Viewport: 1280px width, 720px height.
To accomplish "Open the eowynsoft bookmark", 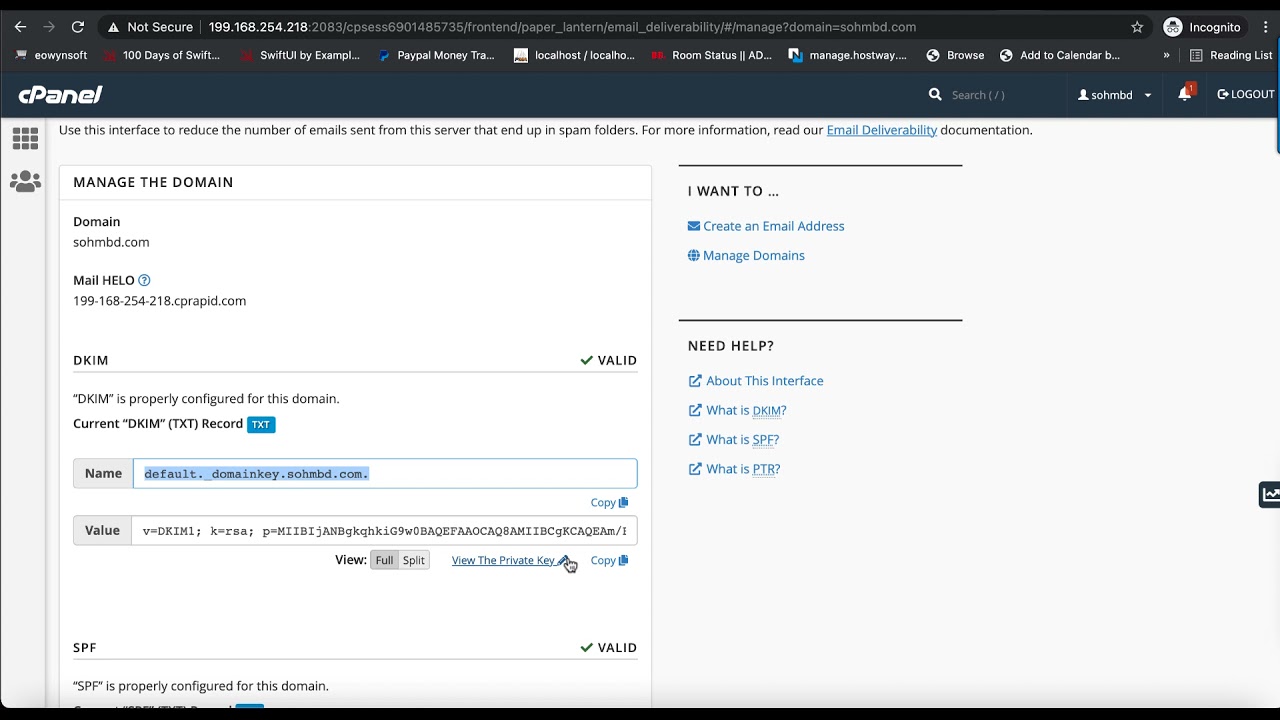I will pyautogui.click(x=52, y=55).
